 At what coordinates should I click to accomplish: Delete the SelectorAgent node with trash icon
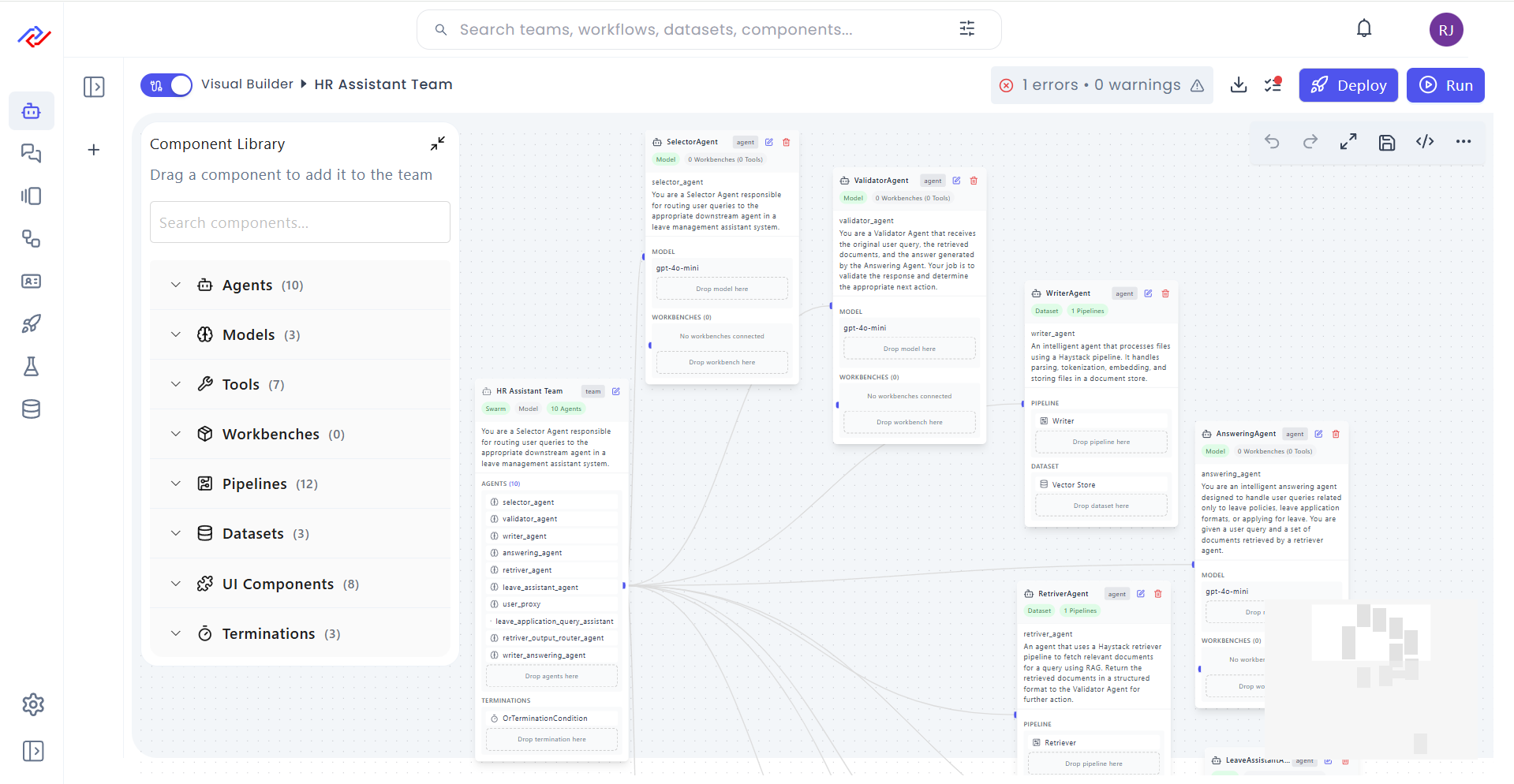[786, 143]
